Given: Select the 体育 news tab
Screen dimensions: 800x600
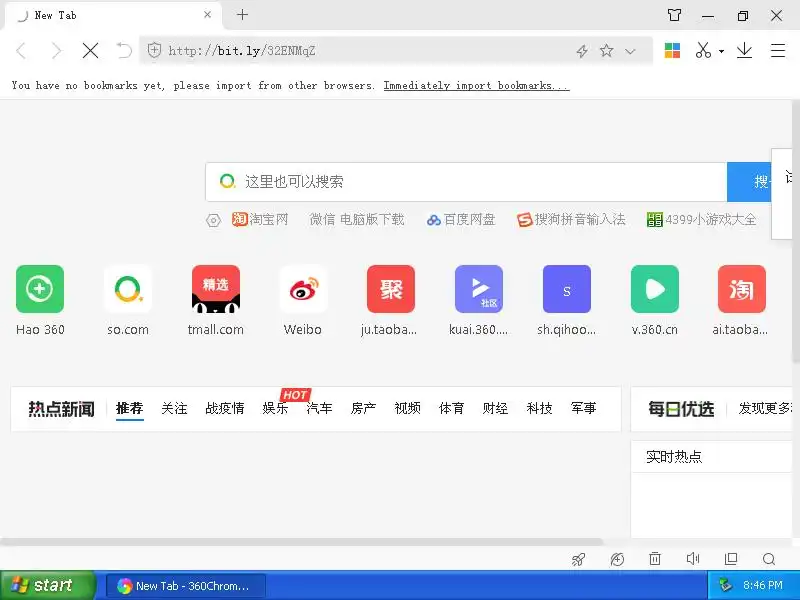Looking at the screenshot, I should point(452,408).
